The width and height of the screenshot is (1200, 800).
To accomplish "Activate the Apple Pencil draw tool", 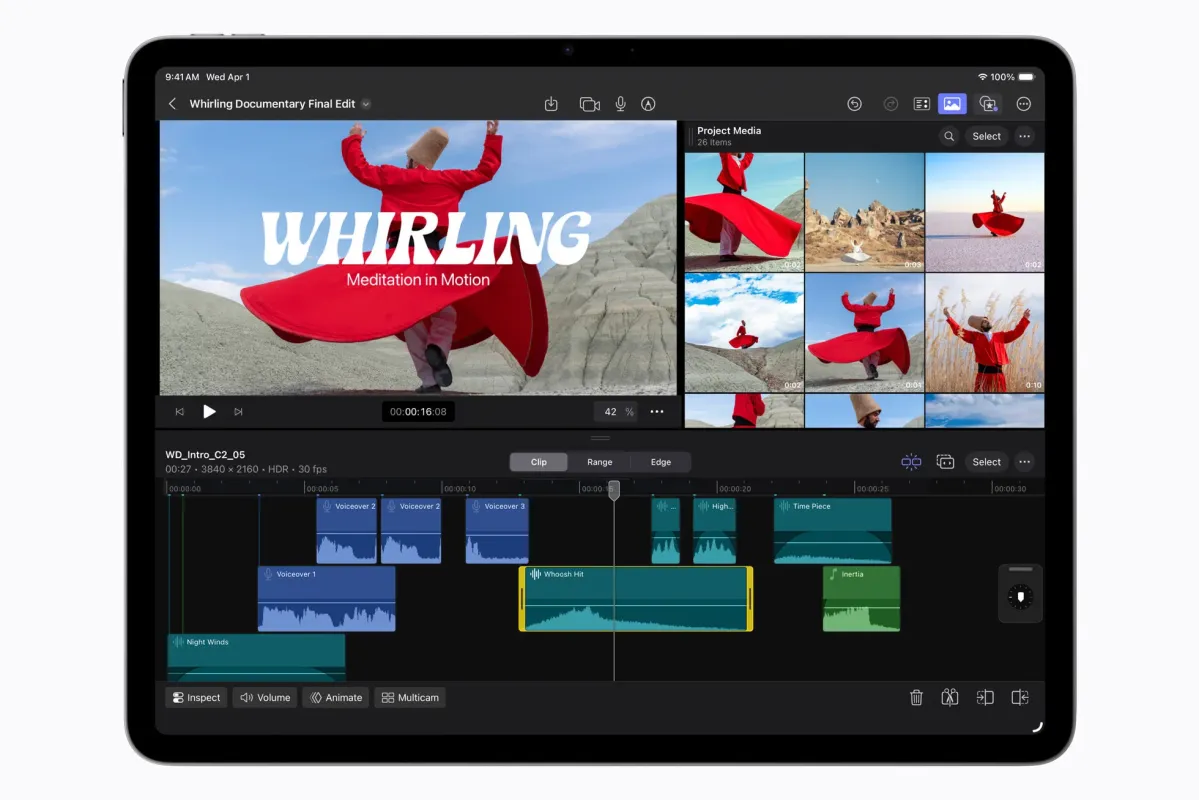I will (648, 103).
